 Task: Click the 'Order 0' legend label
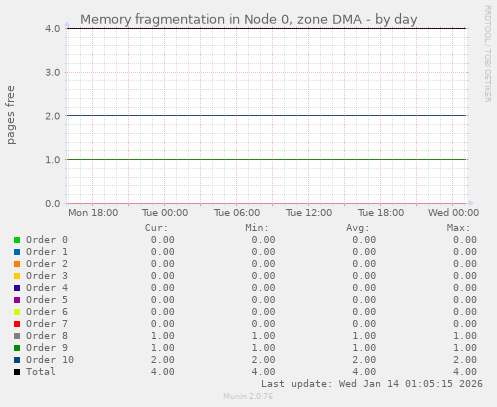tap(47, 240)
